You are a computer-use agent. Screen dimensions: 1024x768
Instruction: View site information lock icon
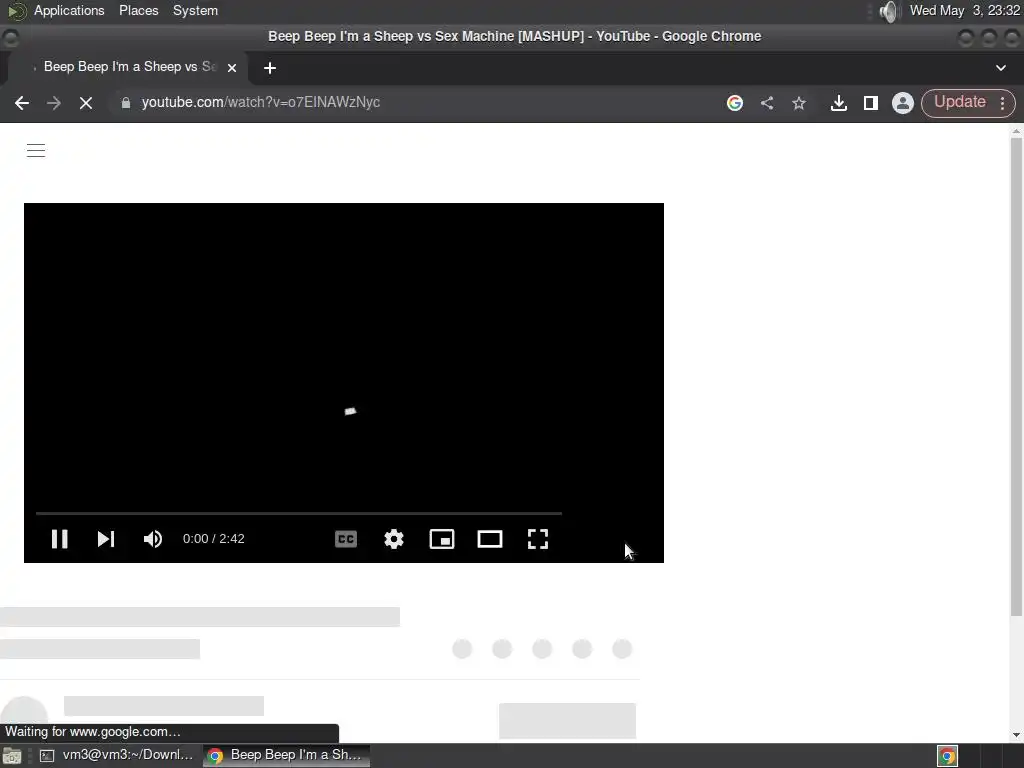[x=126, y=103]
